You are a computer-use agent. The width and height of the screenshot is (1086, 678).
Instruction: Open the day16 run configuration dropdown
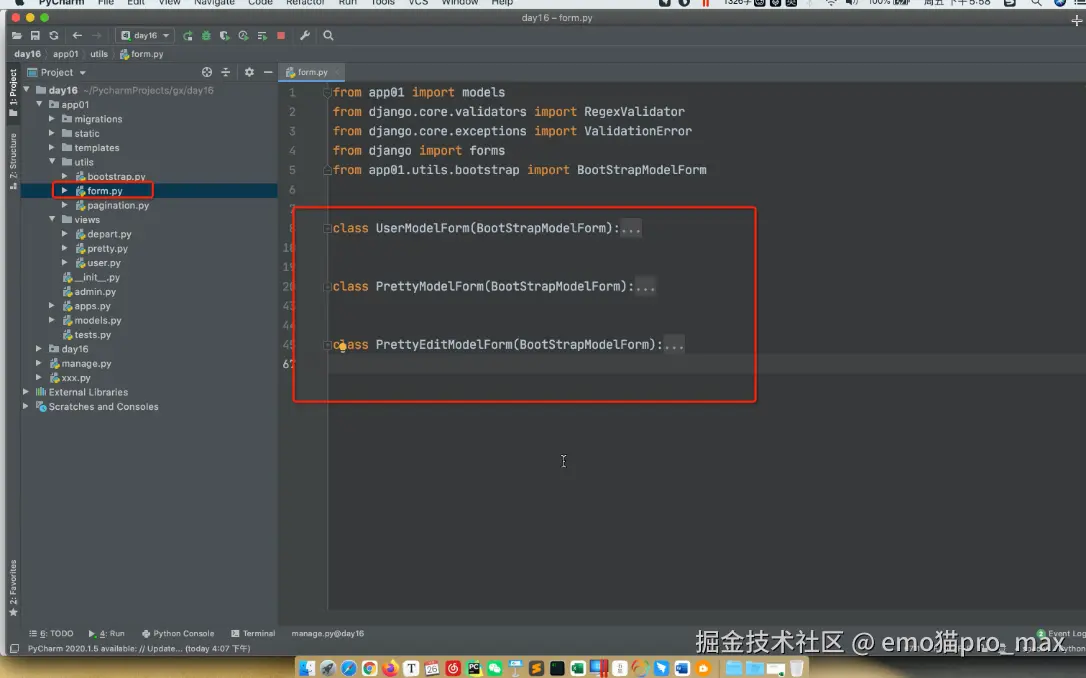(x=145, y=35)
